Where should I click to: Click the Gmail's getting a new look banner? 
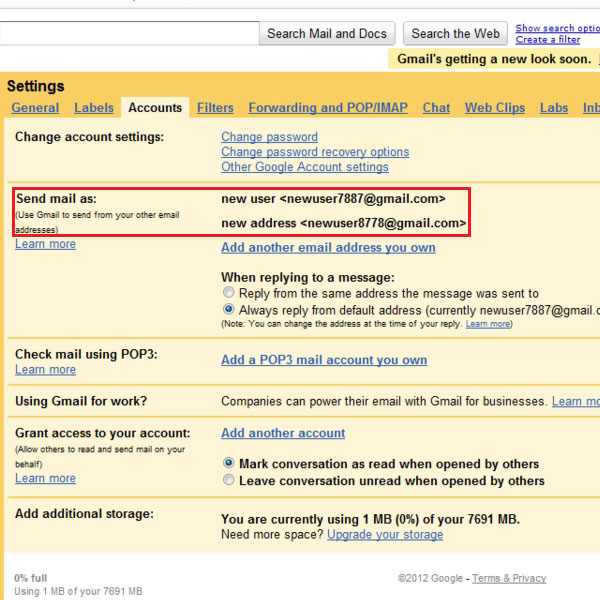[x=494, y=59]
